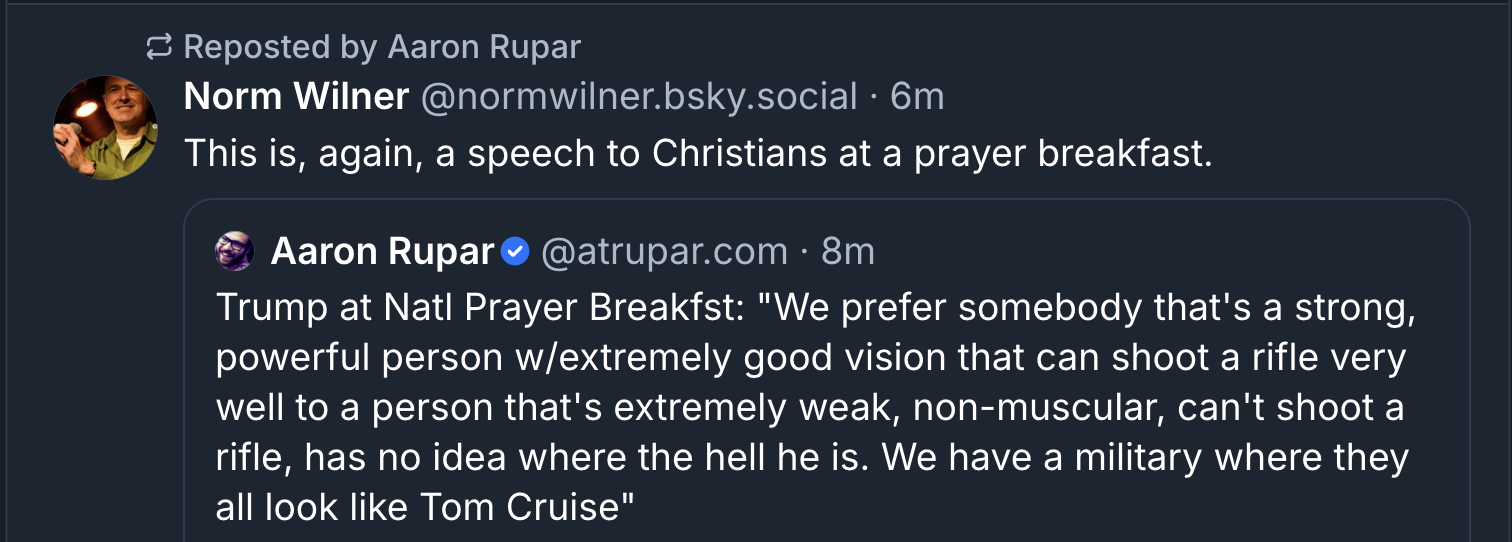Click the Norm Wilner display name

[297, 97]
